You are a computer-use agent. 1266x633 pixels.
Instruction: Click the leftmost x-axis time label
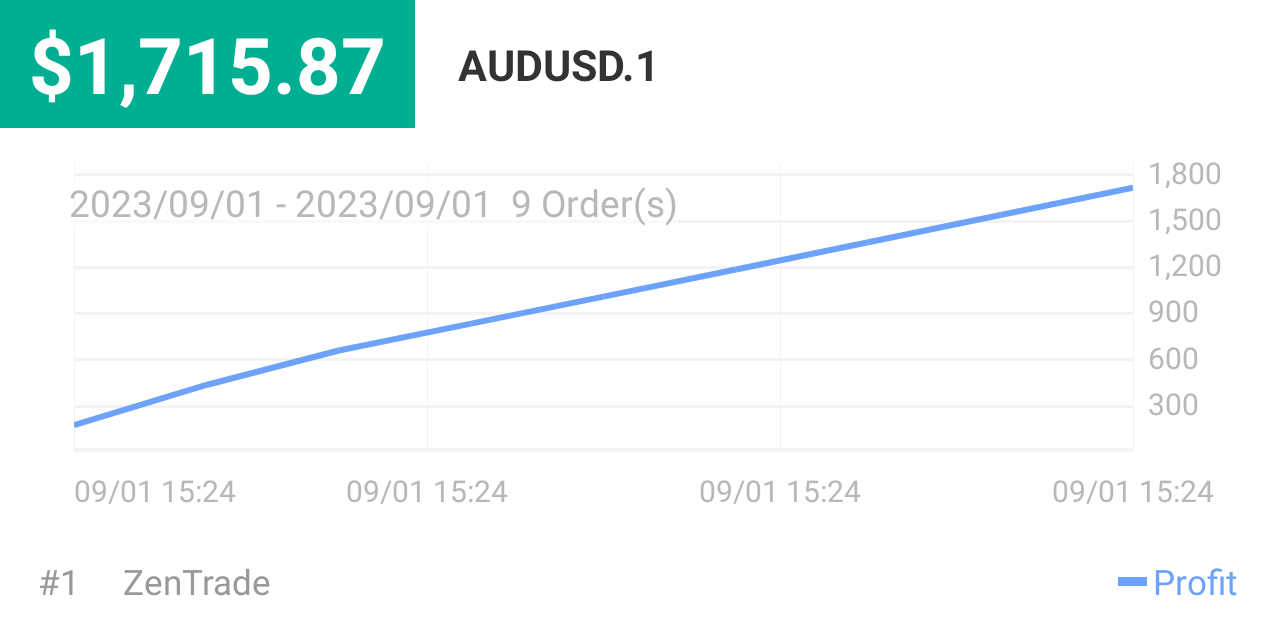(x=155, y=491)
